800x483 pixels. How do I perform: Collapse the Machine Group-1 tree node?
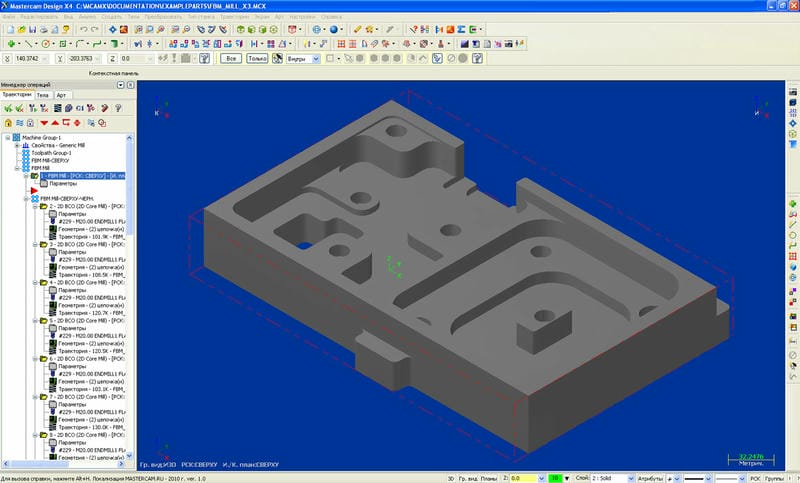pos(8,138)
